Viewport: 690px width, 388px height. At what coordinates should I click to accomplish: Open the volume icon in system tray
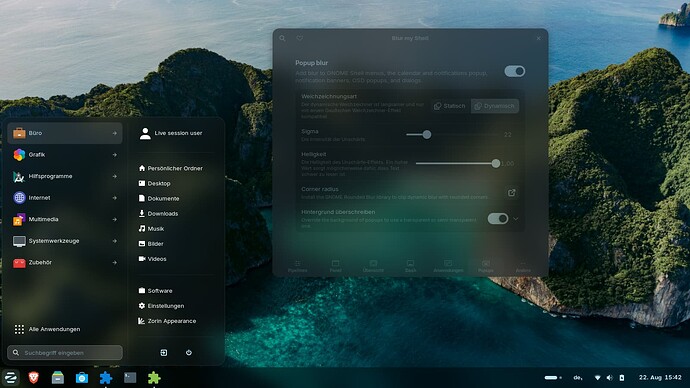click(x=609, y=377)
